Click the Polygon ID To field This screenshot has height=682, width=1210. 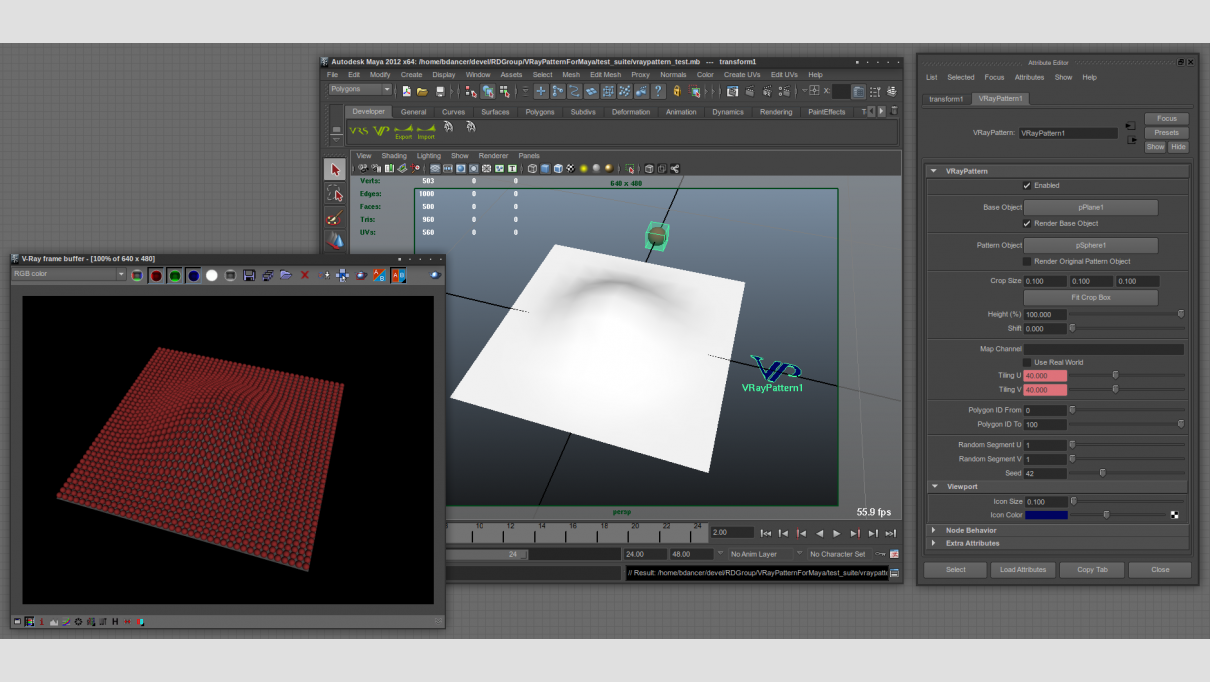click(x=1046, y=425)
